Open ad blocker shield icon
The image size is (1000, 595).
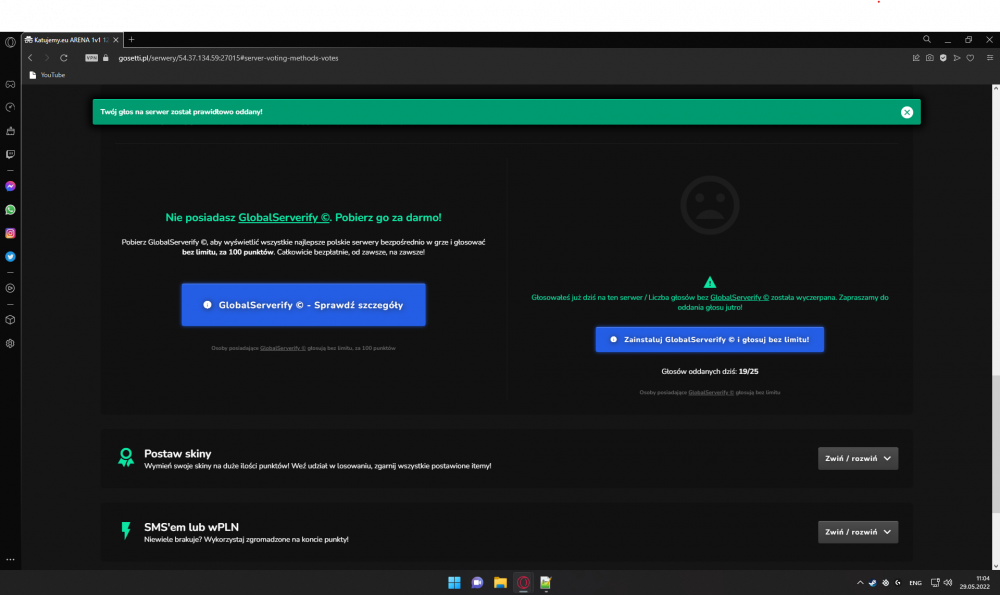tap(943, 57)
